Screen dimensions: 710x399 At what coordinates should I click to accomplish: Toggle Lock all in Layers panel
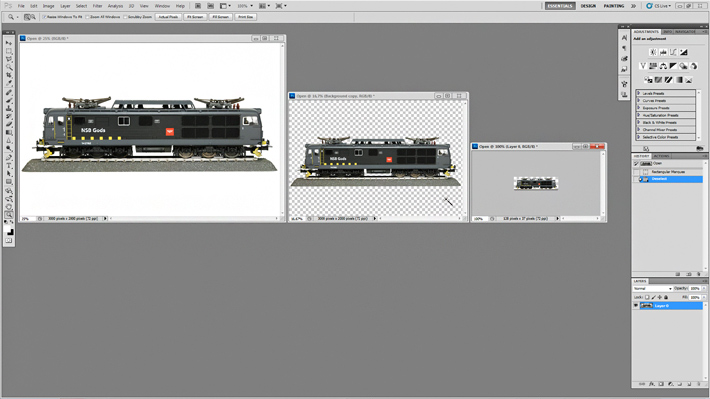tap(666, 297)
